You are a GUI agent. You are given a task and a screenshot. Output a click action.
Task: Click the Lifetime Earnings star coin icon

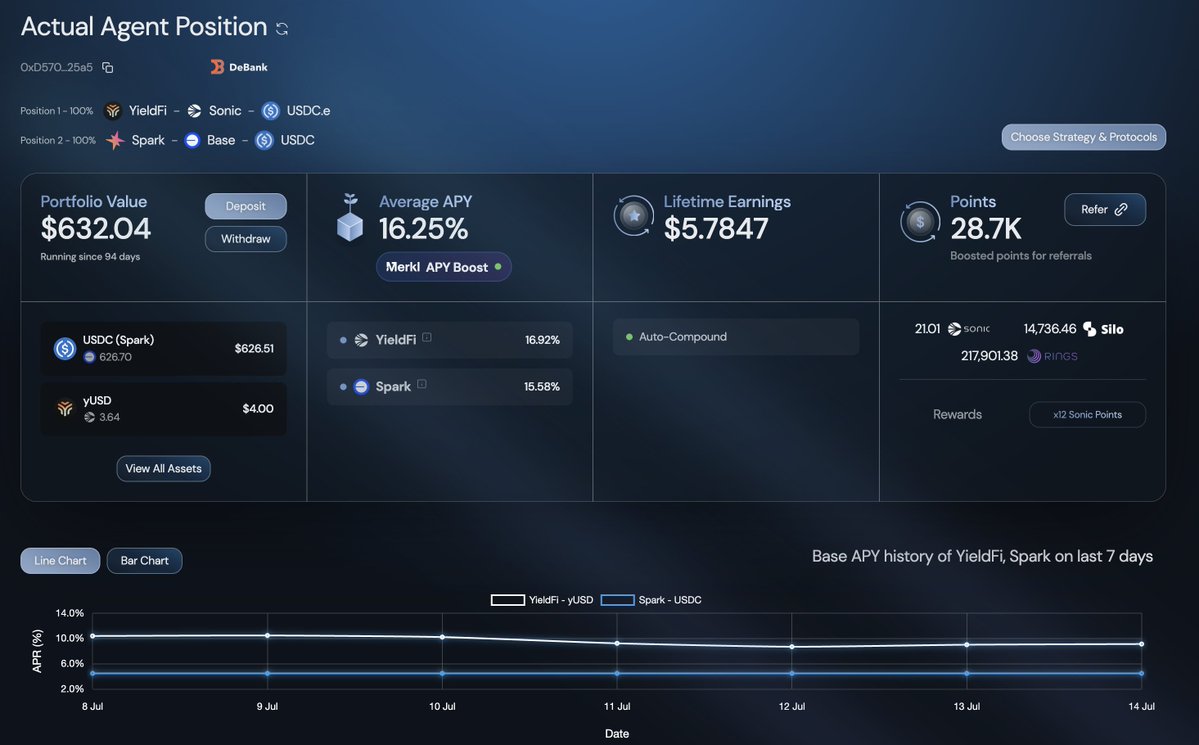(634, 216)
